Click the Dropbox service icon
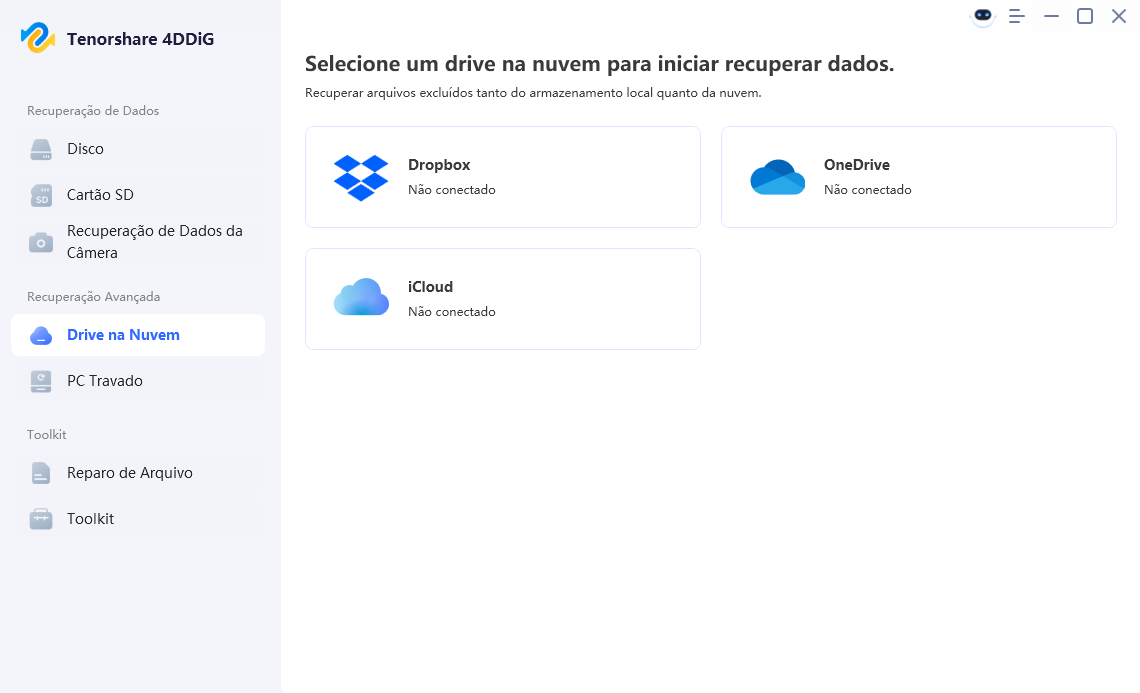Screen dimensions: 1140x693 (x=362, y=176)
